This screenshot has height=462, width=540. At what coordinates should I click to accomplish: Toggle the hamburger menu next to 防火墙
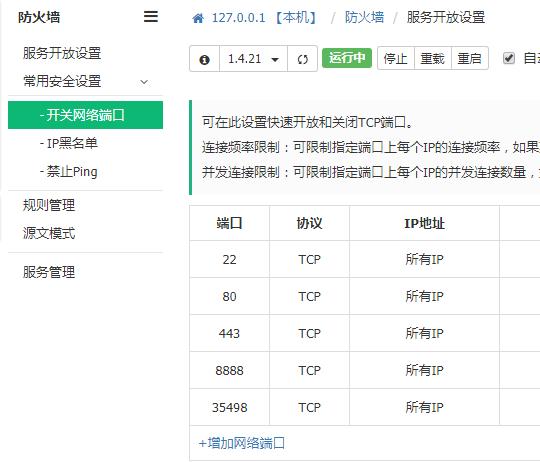(150, 17)
